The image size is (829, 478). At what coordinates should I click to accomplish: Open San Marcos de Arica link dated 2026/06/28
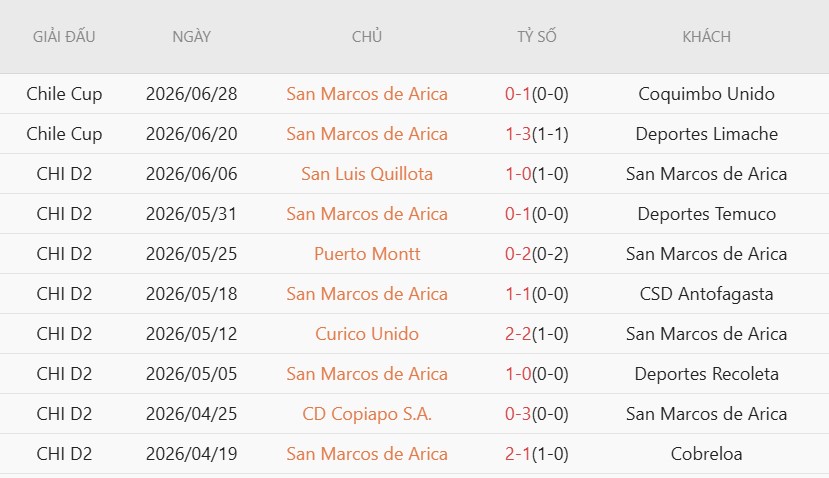367,94
